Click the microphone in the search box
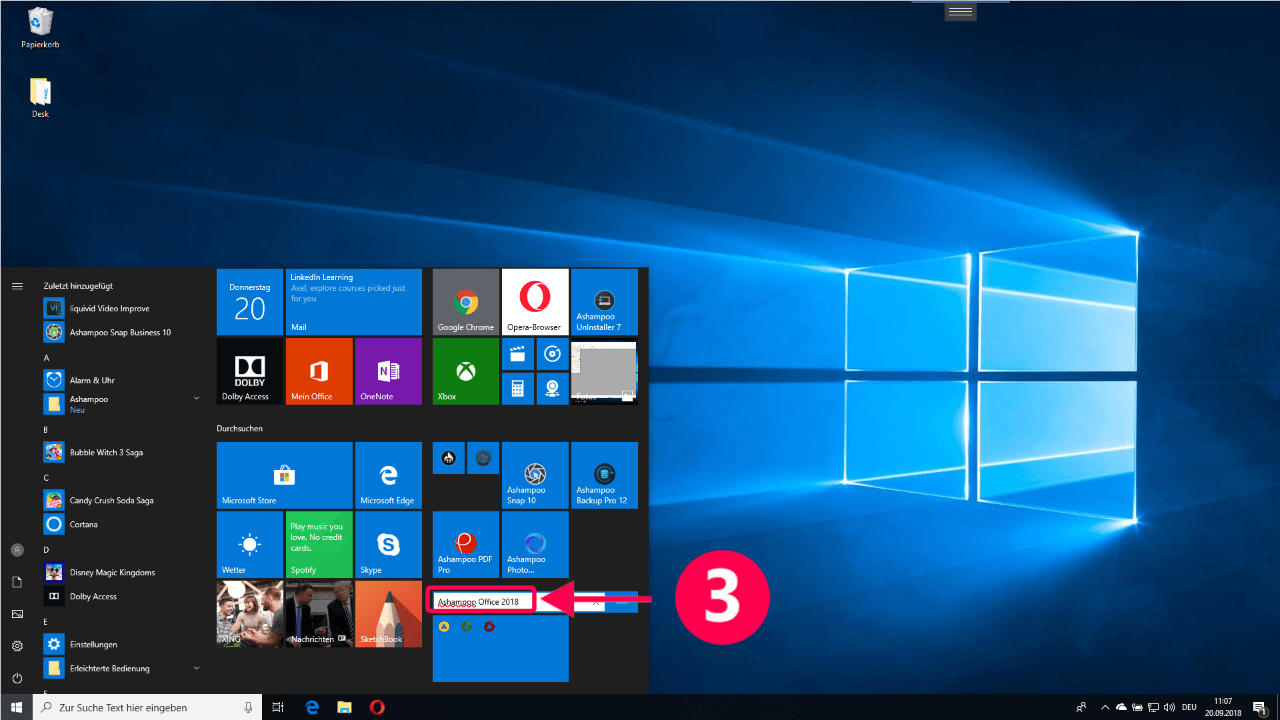This screenshot has width=1280, height=720. coord(249,707)
